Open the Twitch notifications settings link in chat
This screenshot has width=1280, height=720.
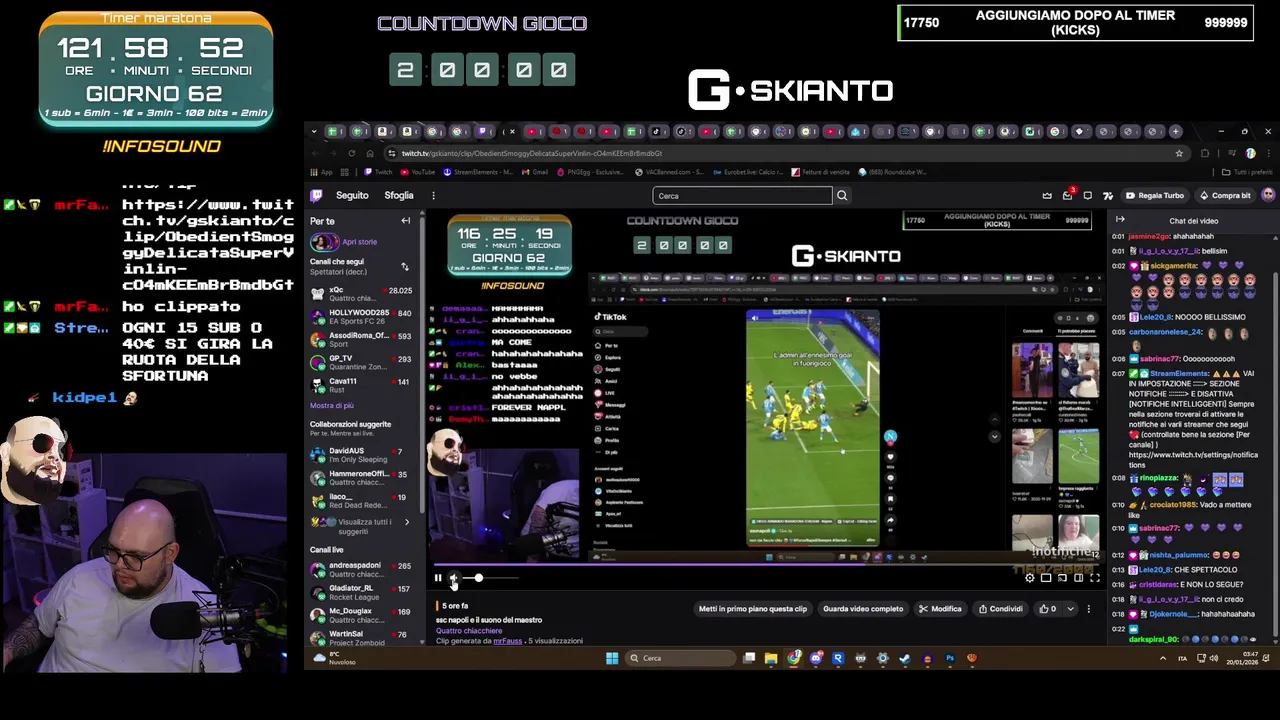tap(1193, 460)
